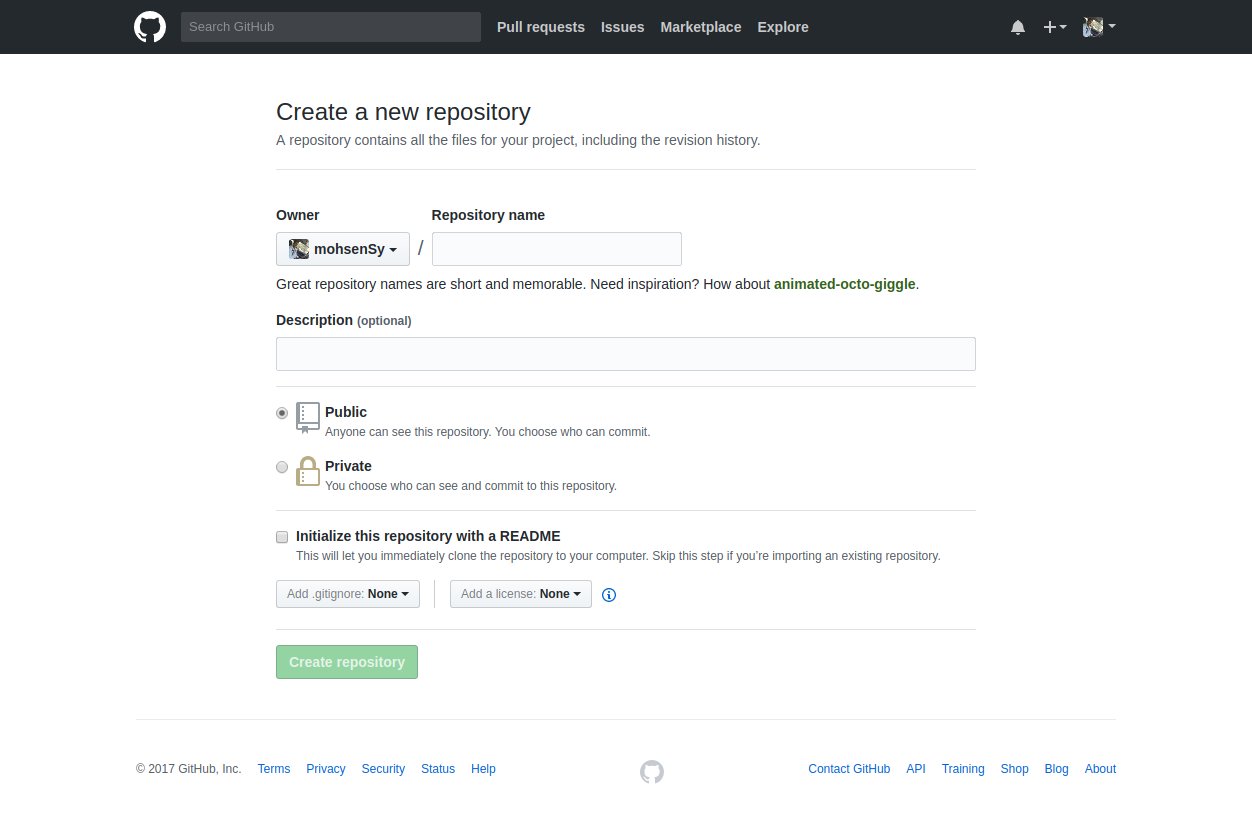Click the Public repository book icon
The image size is (1252, 825).
click(x=308, y=418)
